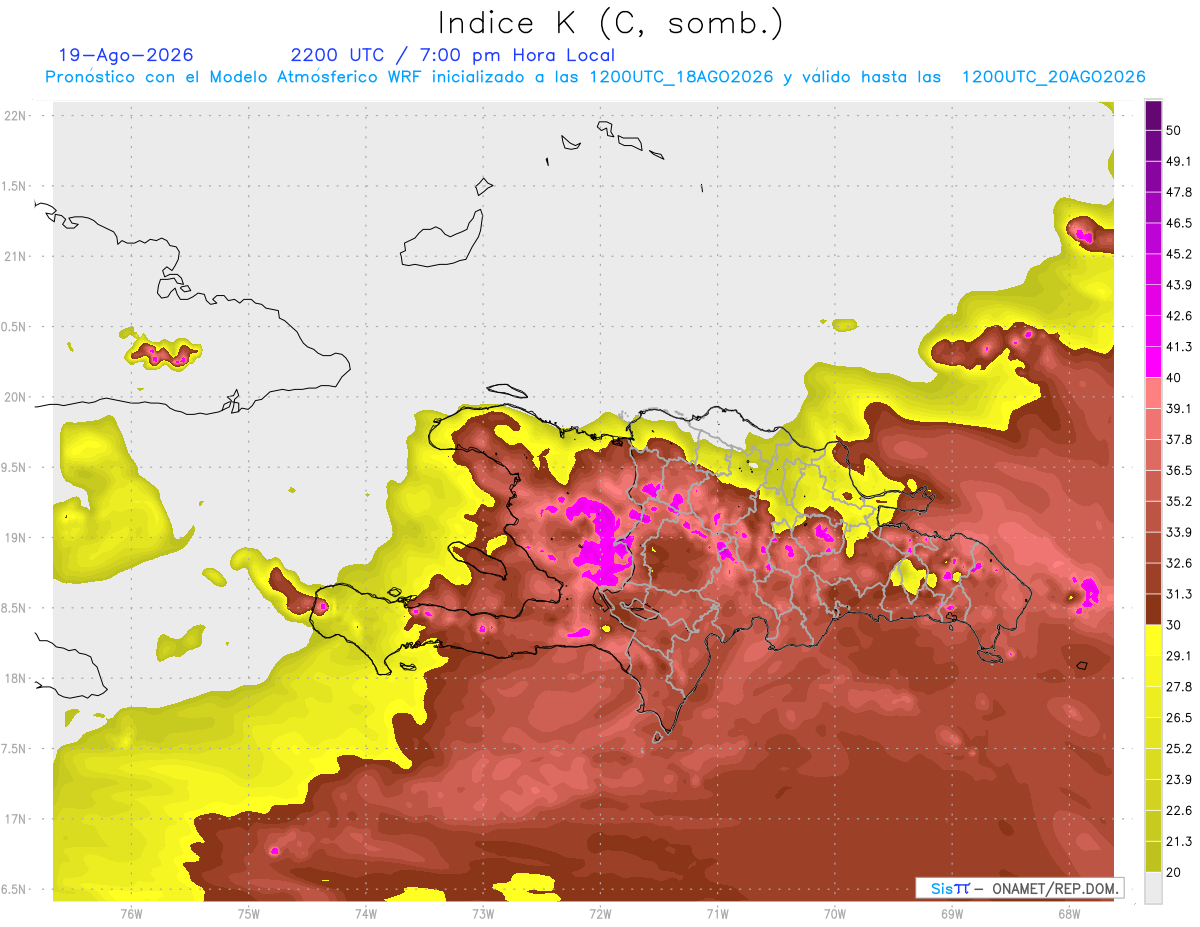Image resolution: width=1200 pixels, height=927 pixels.
Task: Click the "71W" longitude axis label
Action: click(x=717, y=913)
